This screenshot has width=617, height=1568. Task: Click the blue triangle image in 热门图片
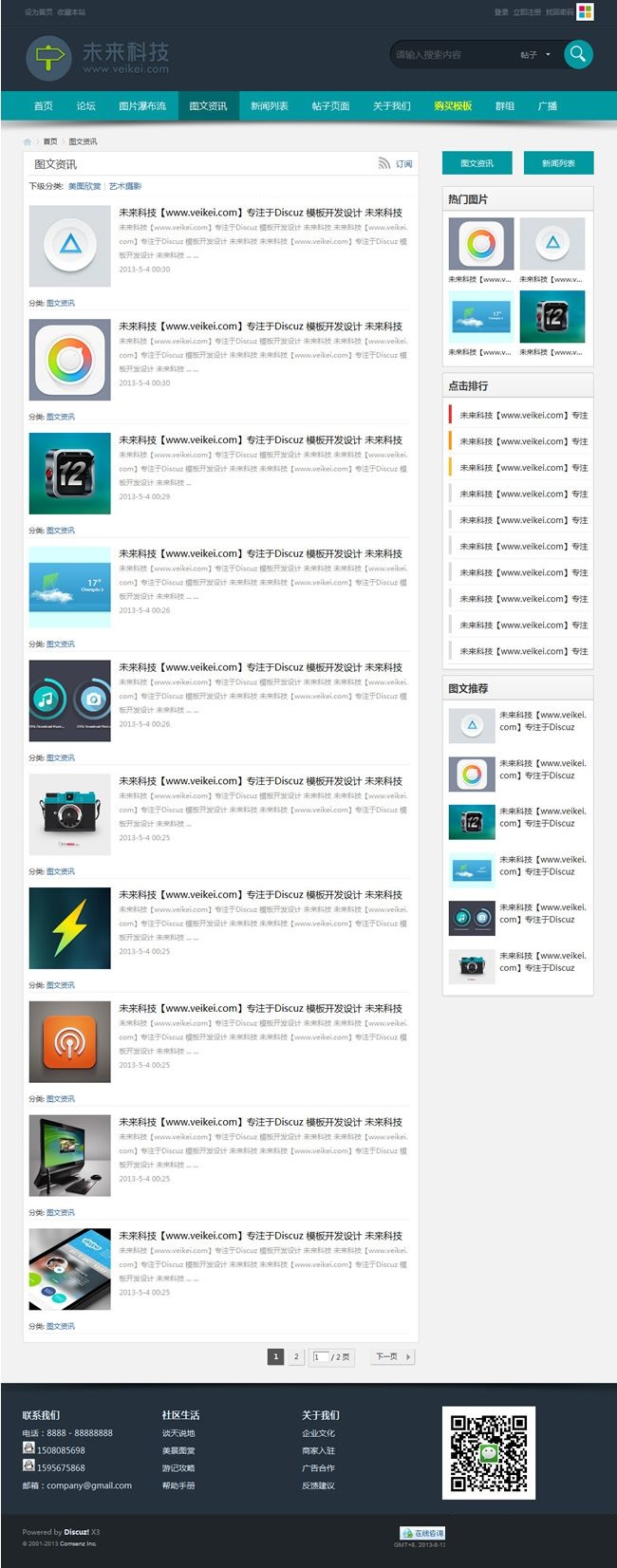552,244
